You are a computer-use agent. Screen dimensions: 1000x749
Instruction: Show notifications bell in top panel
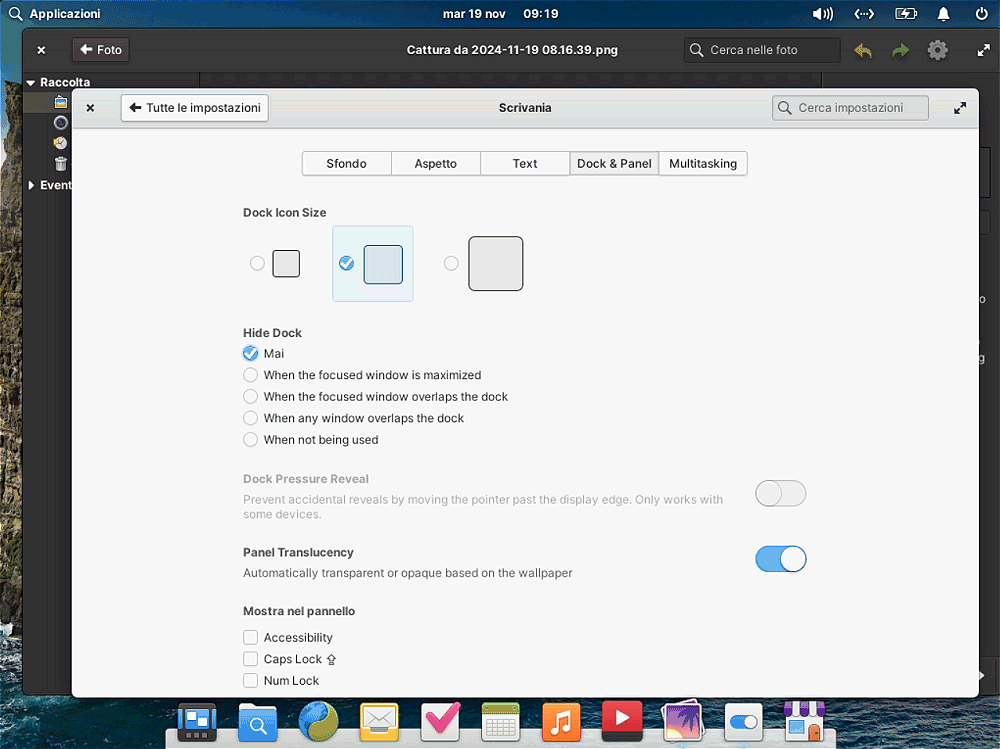click(x=943, y=13)
